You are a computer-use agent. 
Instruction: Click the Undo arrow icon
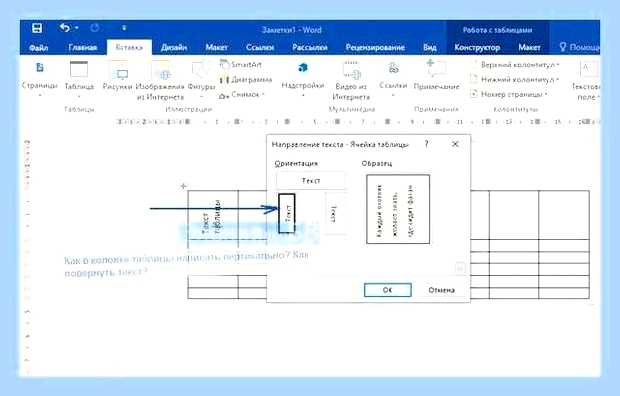(x=65, y=28)
